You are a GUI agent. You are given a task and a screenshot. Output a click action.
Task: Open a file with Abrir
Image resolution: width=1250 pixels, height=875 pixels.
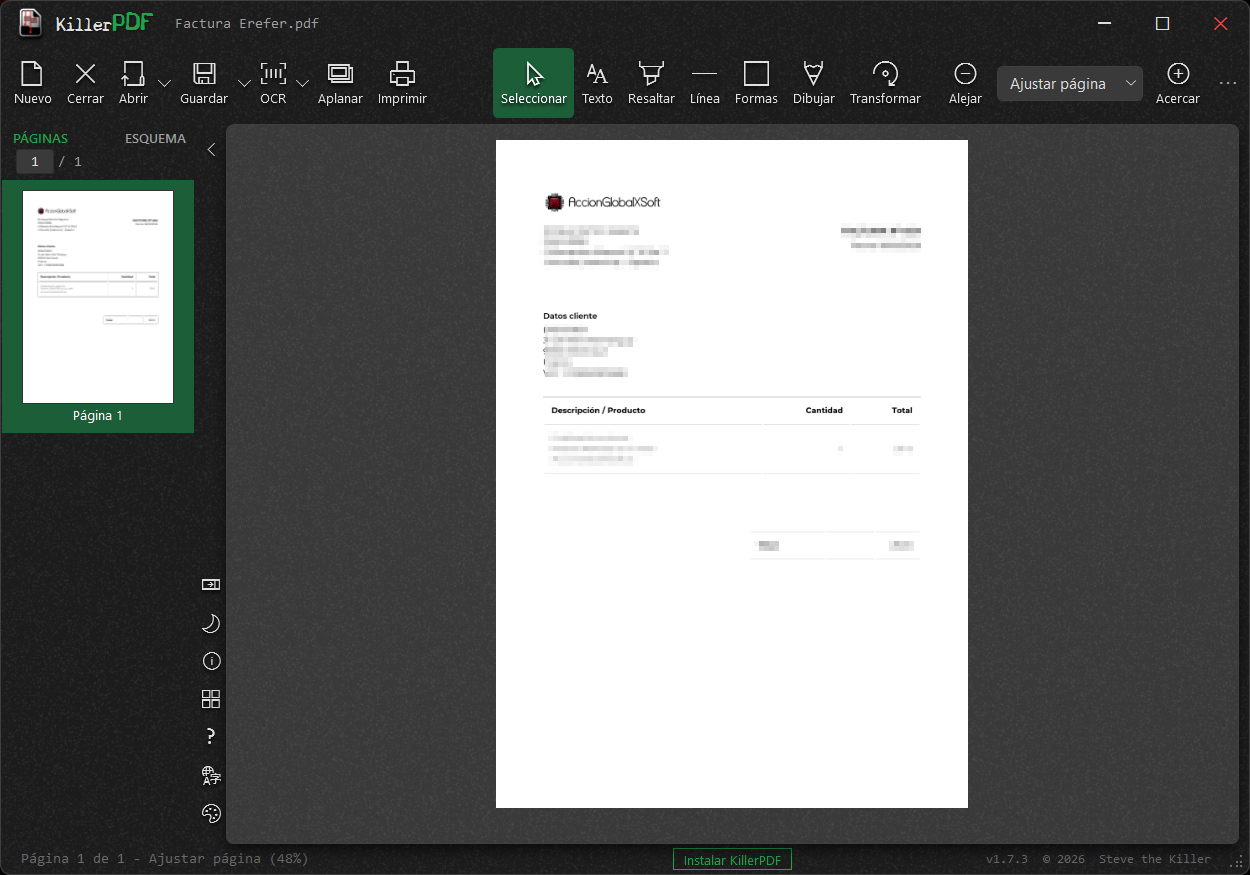pos(133,82)
